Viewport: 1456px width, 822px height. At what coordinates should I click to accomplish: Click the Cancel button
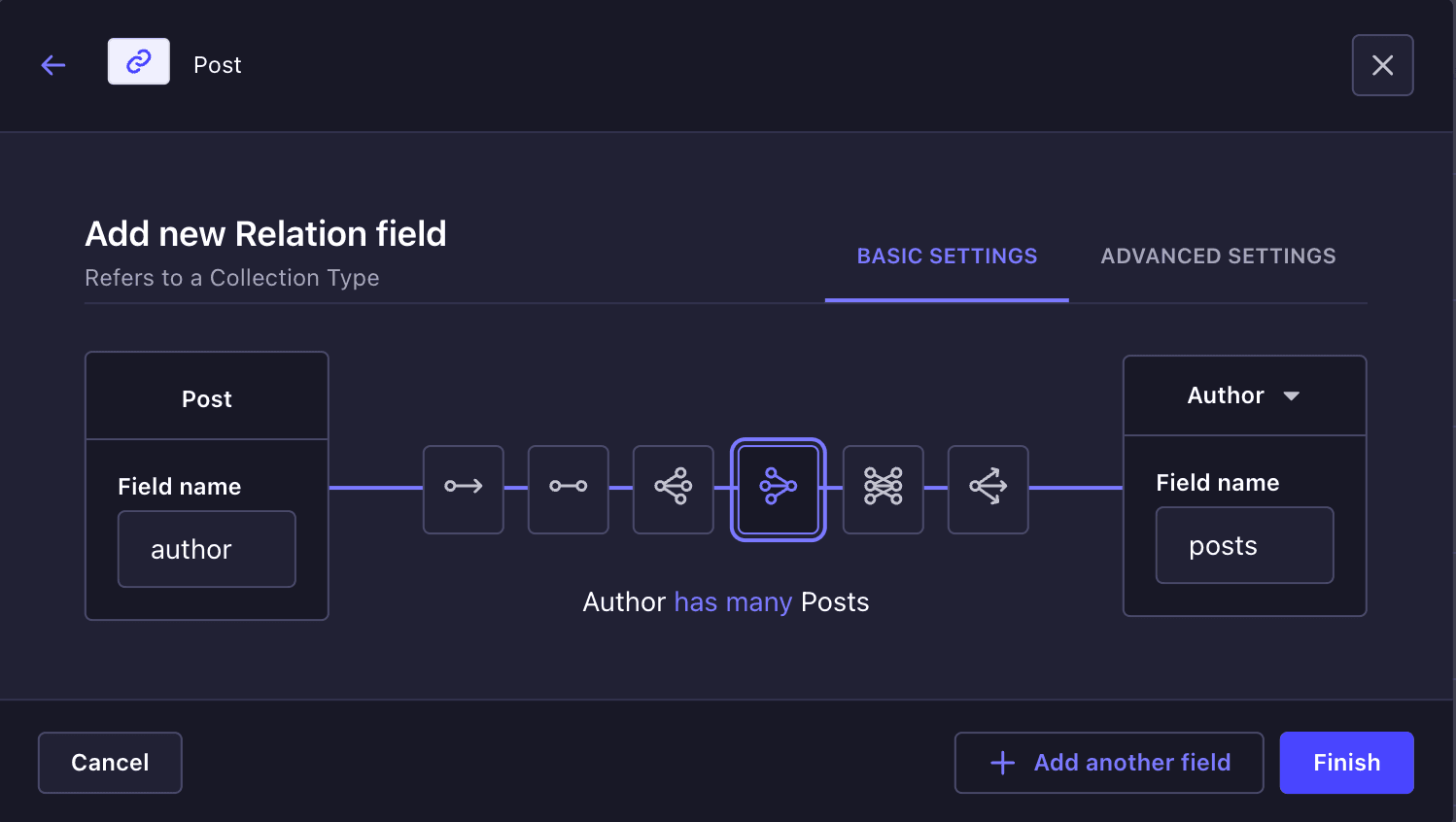point(110,763)
